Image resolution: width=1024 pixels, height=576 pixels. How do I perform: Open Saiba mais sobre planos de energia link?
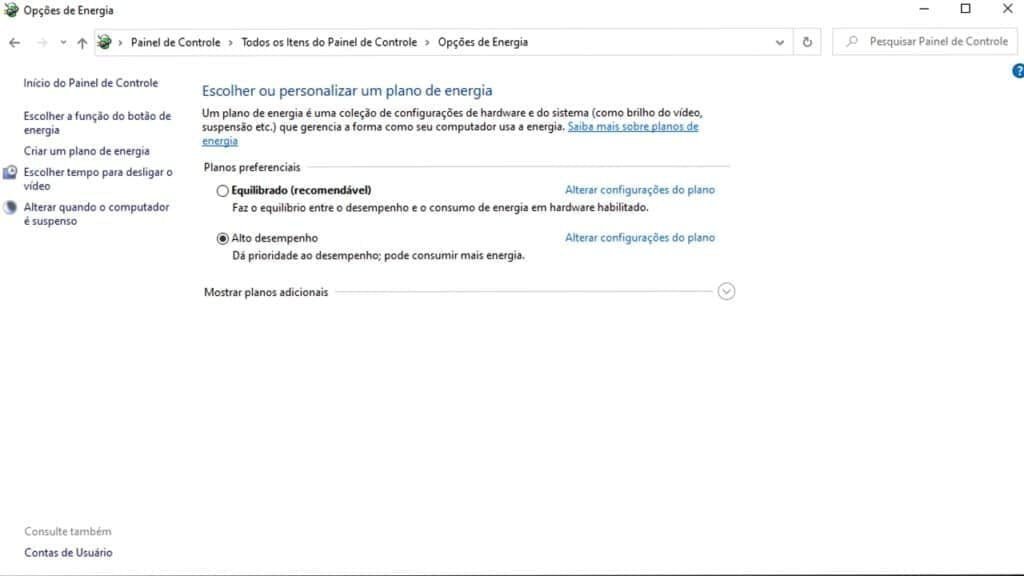(632, 127)
